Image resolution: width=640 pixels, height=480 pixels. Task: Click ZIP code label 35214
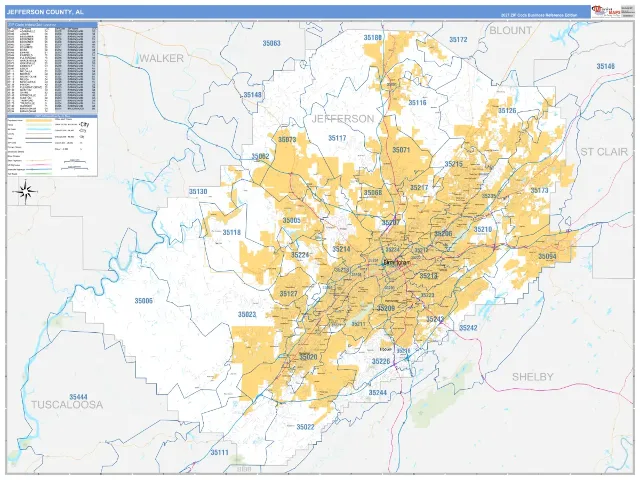(341, 249)
